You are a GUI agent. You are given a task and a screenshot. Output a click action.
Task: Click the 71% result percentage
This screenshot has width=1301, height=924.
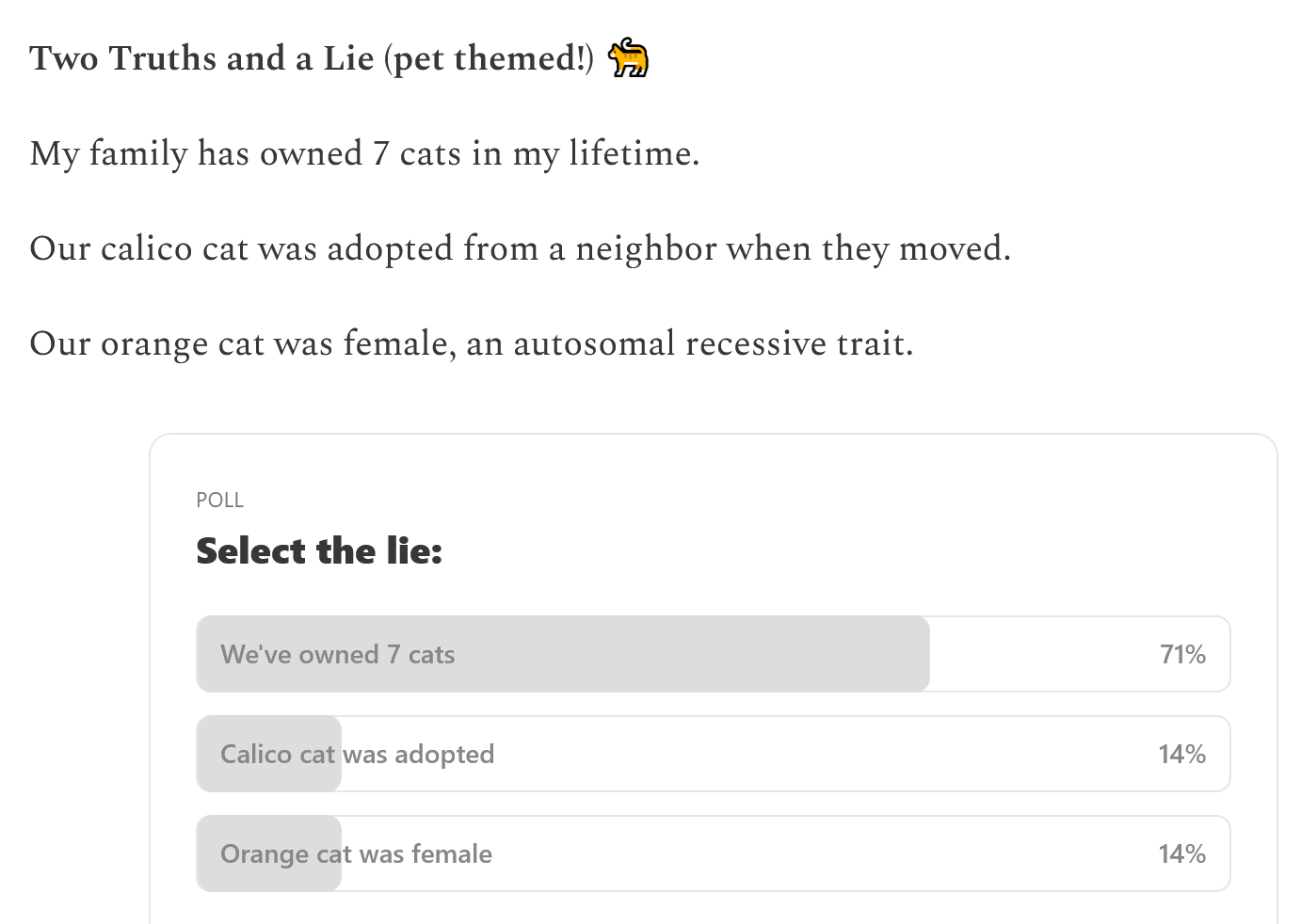point(1182,654)
